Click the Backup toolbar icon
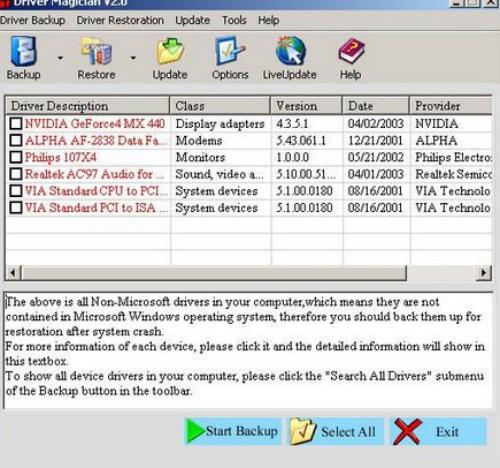Viewport: 500px width, 468px height. click(23, 51)
